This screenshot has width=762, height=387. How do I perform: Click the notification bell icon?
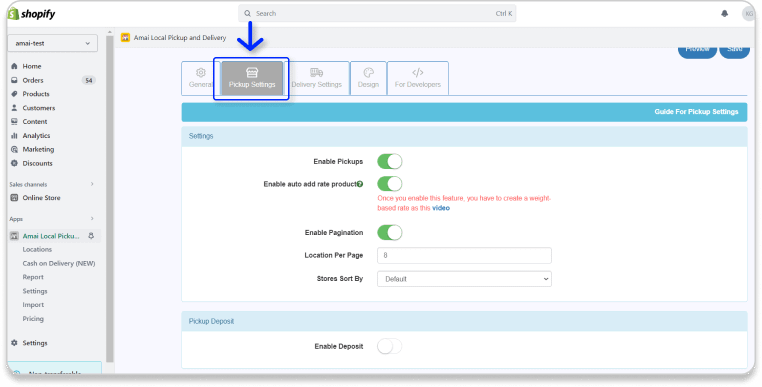[724, 14]
